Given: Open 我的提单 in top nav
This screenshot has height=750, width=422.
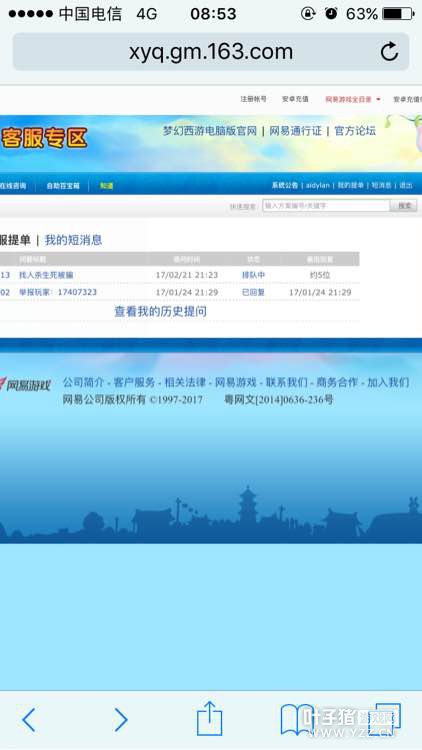Looking at the screenshot, I should [350, 185].
